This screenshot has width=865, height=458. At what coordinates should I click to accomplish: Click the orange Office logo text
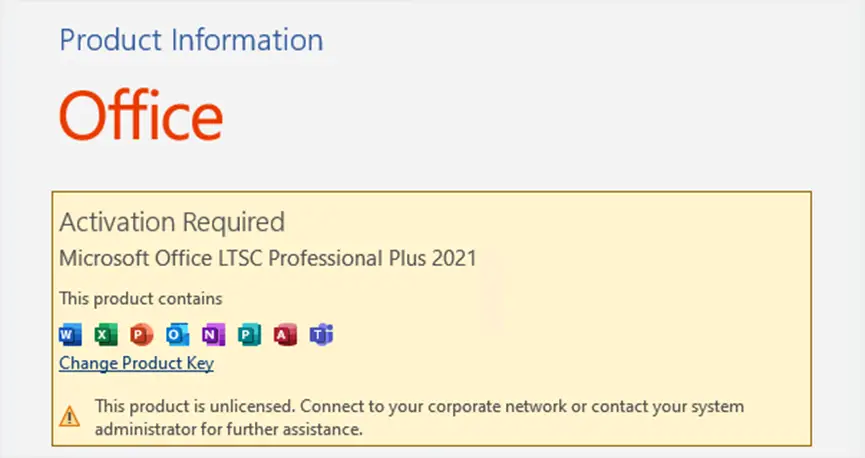tap(141, 115)
